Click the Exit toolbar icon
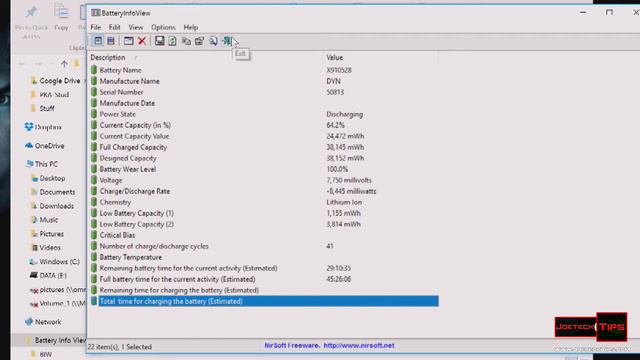This screenshot has width=640, height=360. tap(227, 40)
